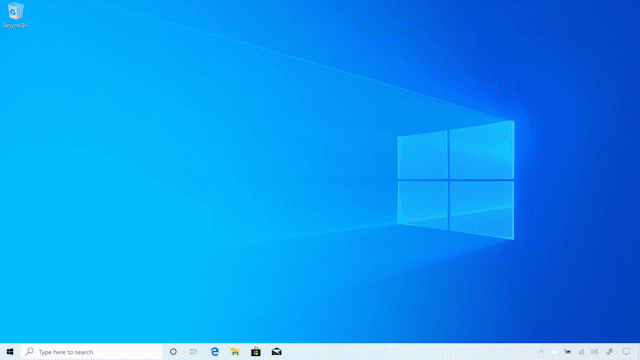Open Cortana from the taskbar circle
The image size is (640, 360).
(x=173, y=351)
